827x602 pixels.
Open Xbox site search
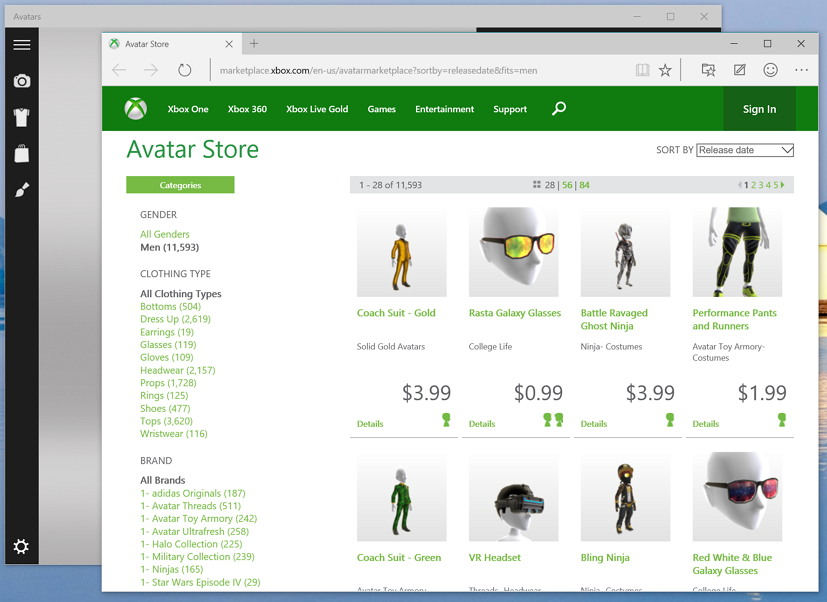(558, 109)
